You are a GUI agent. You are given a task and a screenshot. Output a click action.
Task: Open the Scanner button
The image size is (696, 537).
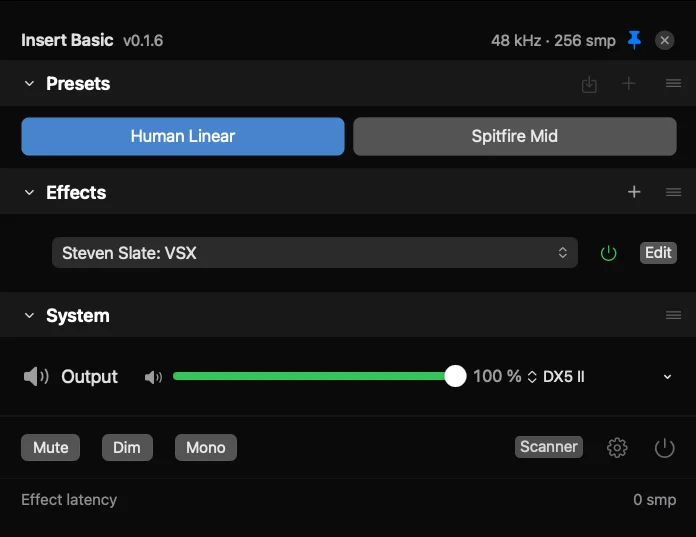pyautogui.click(x=549, y=447)
